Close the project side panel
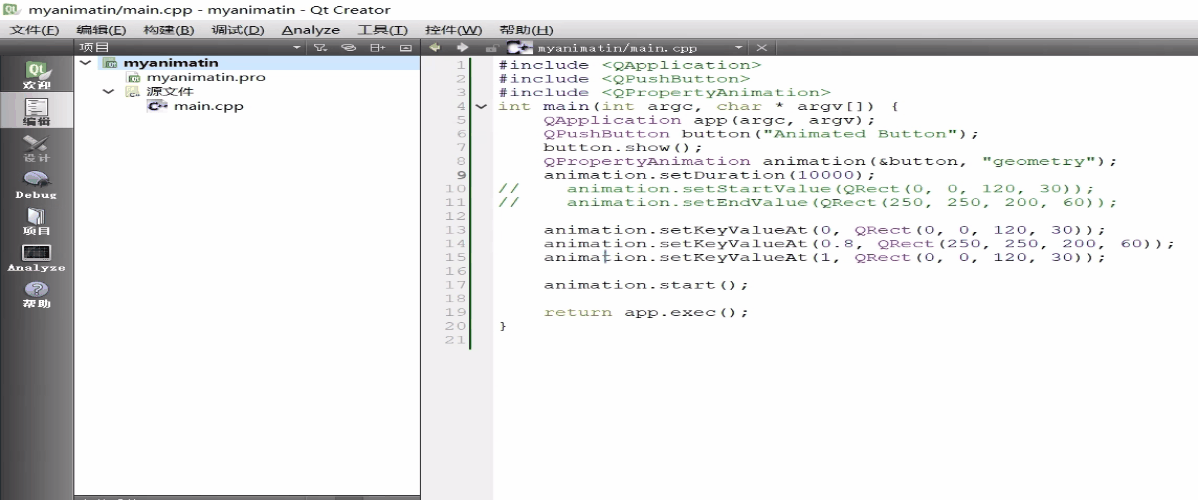This screenshot has height=500, width=1198. pyautogui.click(x=406, y=47)
